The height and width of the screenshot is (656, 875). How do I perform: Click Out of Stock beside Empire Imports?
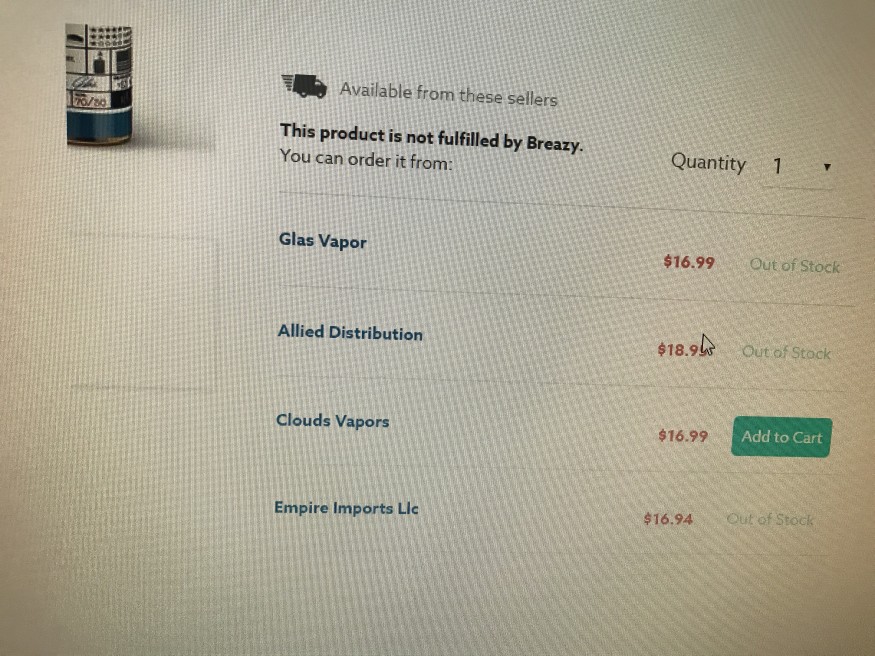(770, 519)
